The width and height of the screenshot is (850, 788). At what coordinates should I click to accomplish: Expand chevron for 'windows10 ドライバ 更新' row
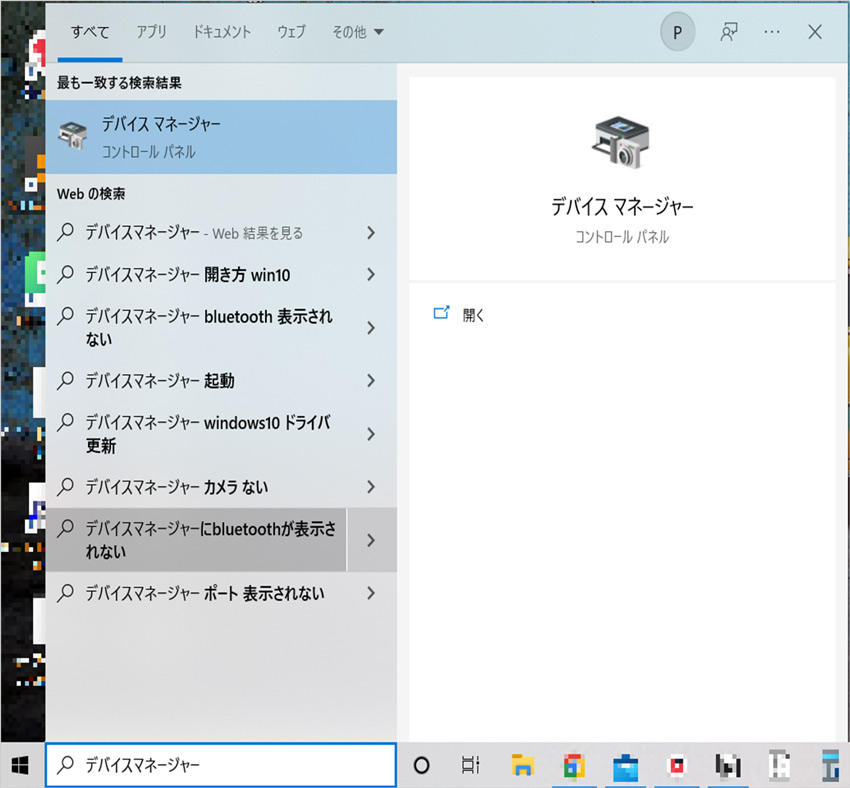pos(371,434)
